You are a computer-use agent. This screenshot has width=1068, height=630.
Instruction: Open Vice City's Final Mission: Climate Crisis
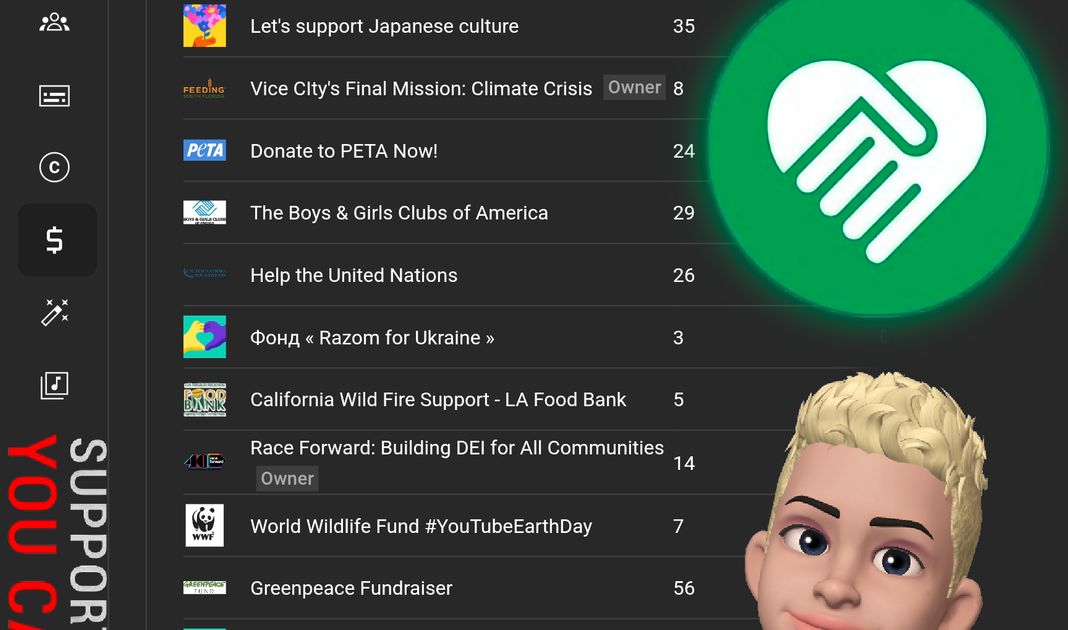(421, 89)
